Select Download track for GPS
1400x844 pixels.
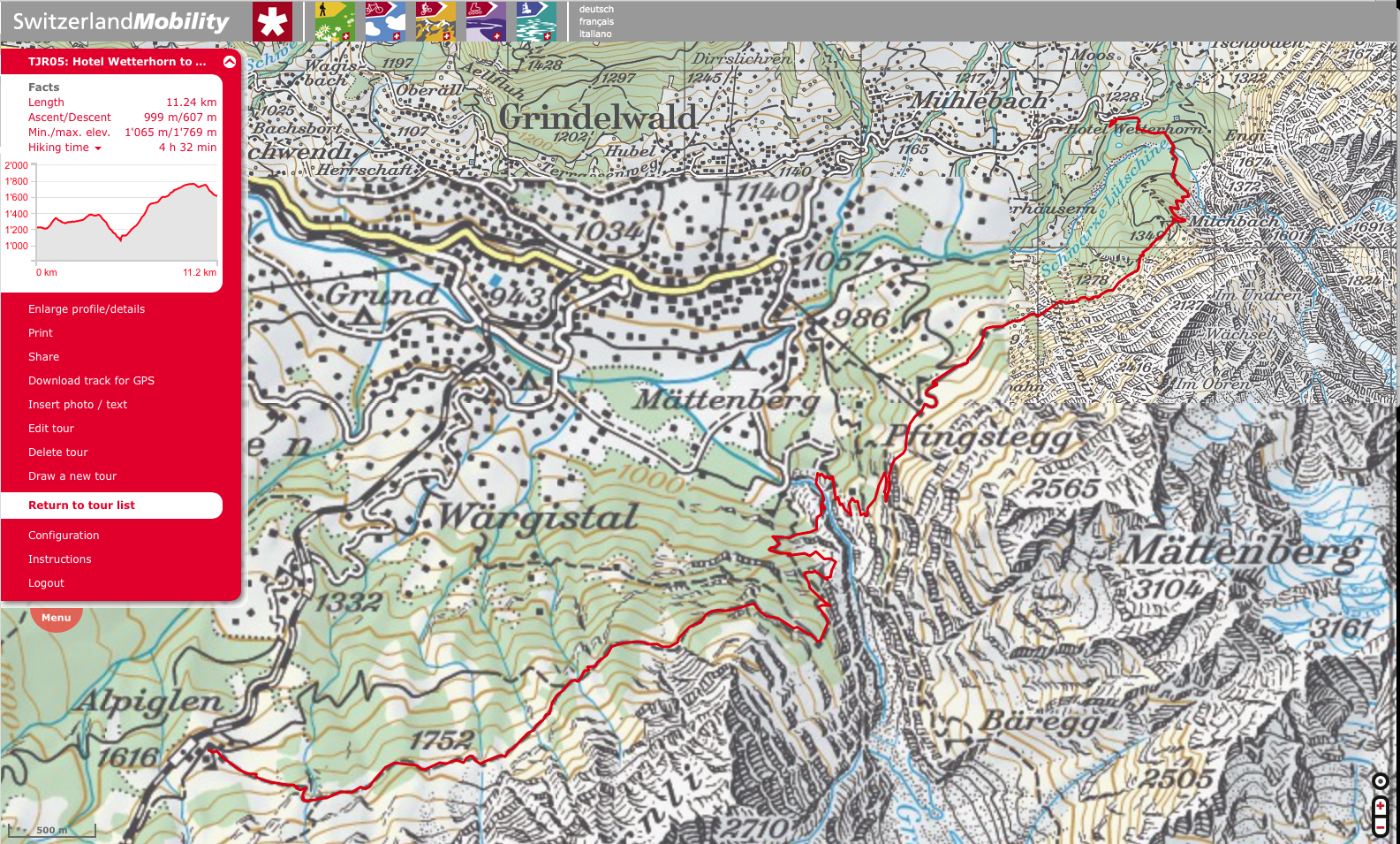tap(91, 381)
